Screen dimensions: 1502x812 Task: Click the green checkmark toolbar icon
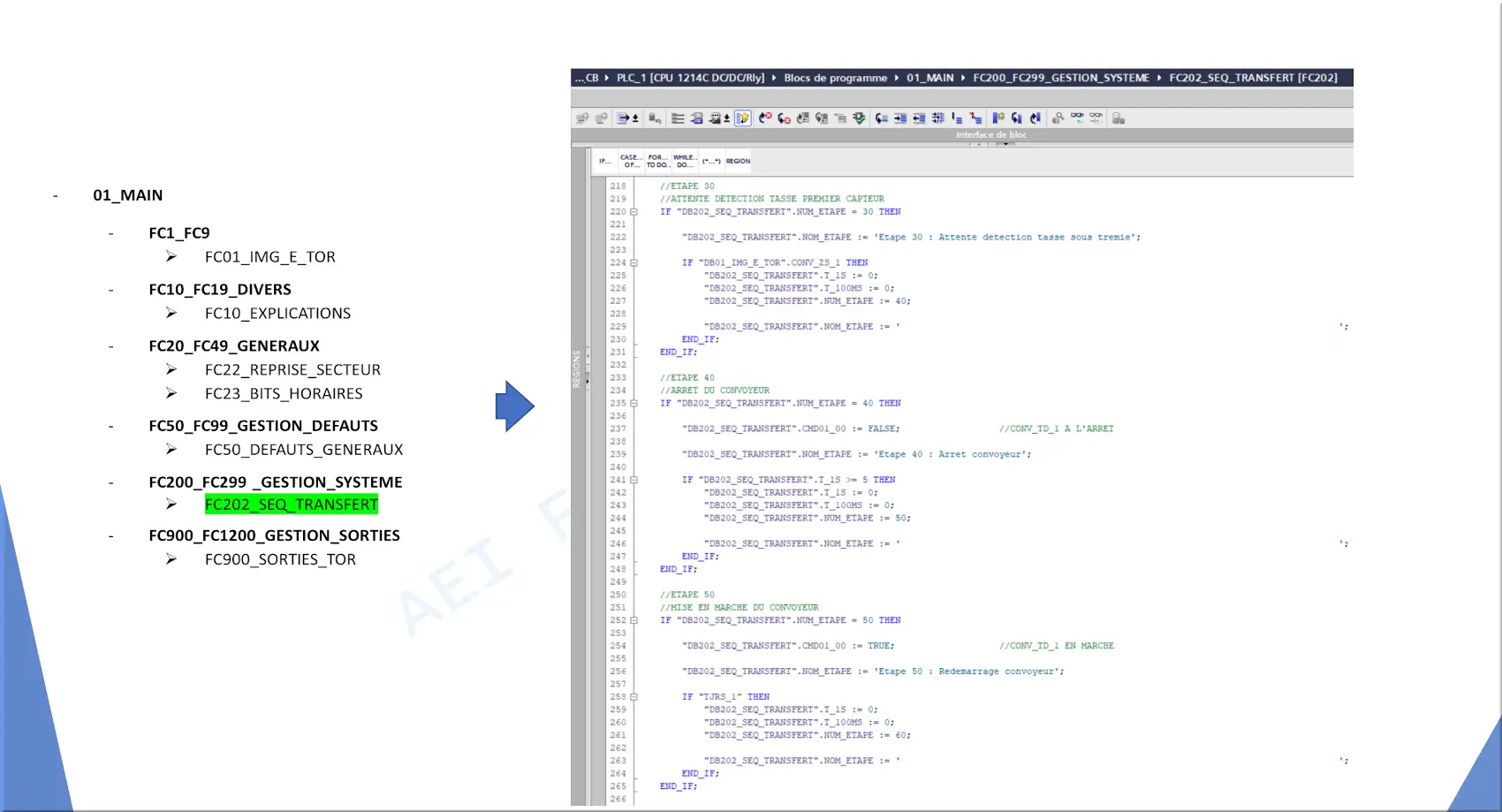[x=859, y=118]
